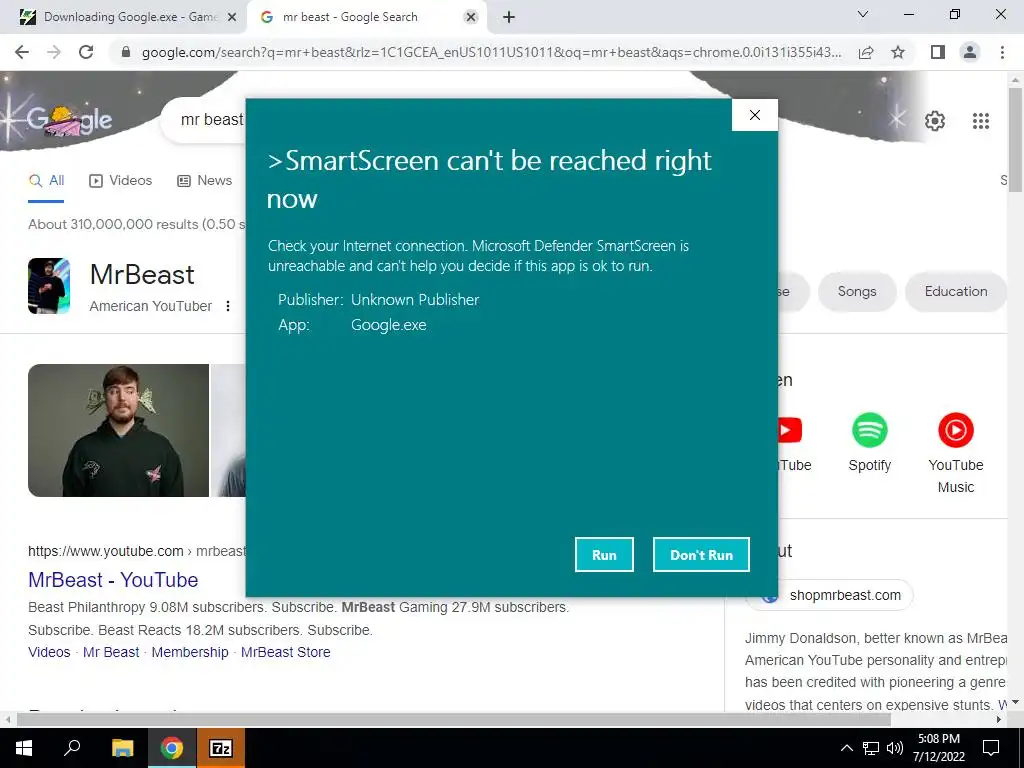Select the Education chip
The width and height of the screenshot is (1024, 768).
[x=955, y=291]
